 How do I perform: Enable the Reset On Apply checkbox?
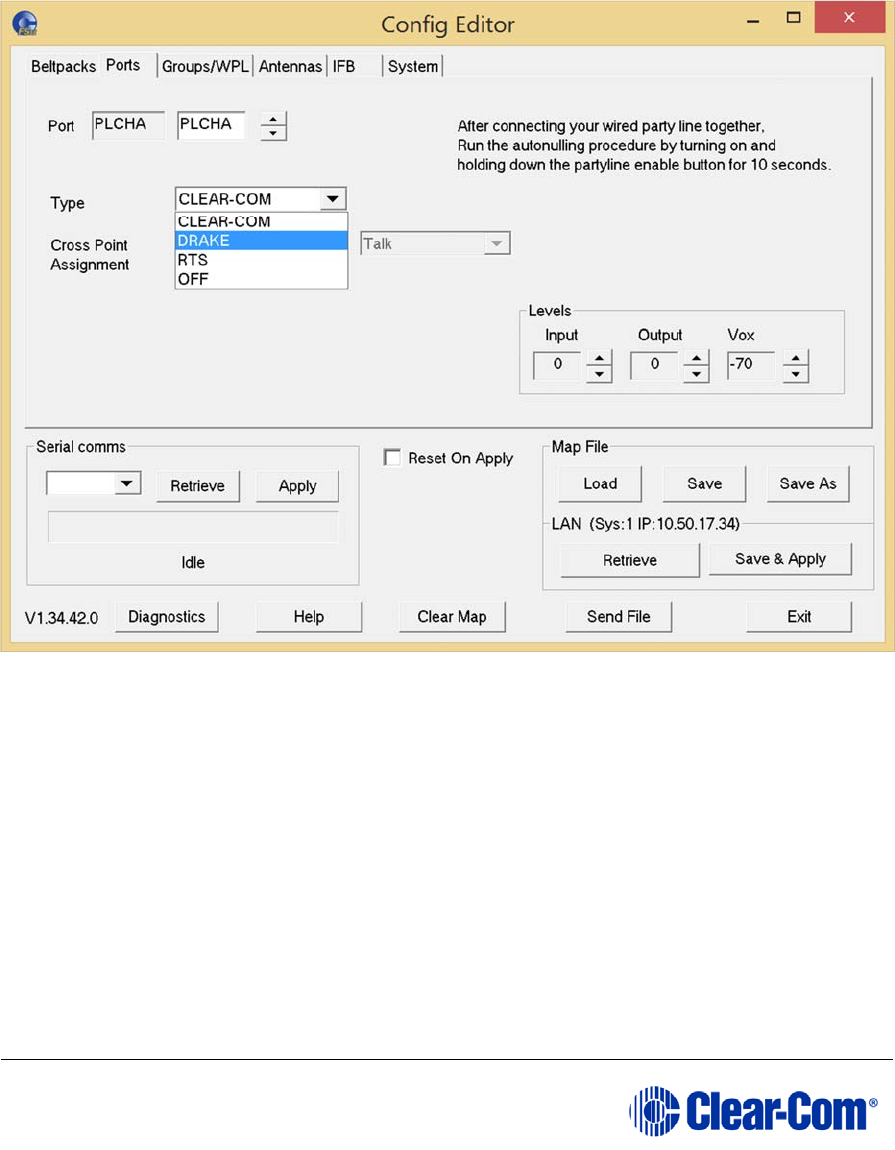392,458
